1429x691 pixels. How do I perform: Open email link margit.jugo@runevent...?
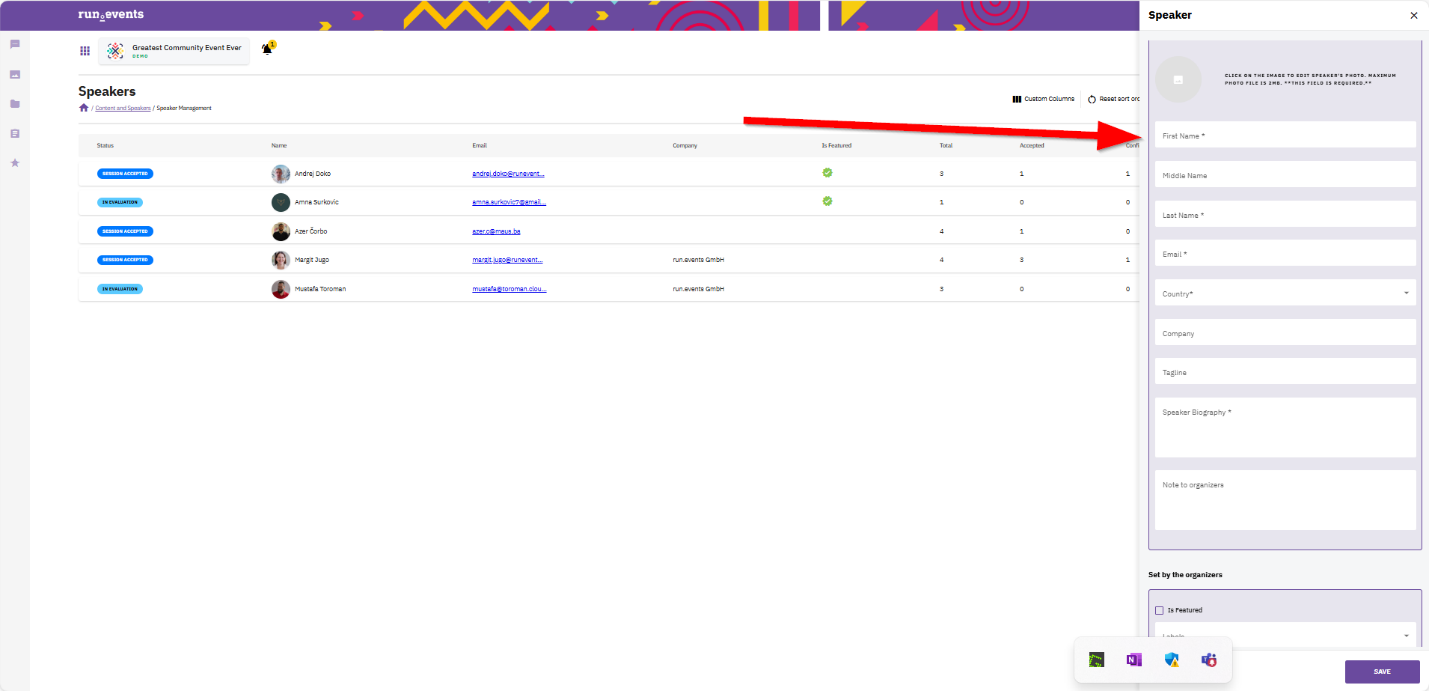tap(507, 260)
